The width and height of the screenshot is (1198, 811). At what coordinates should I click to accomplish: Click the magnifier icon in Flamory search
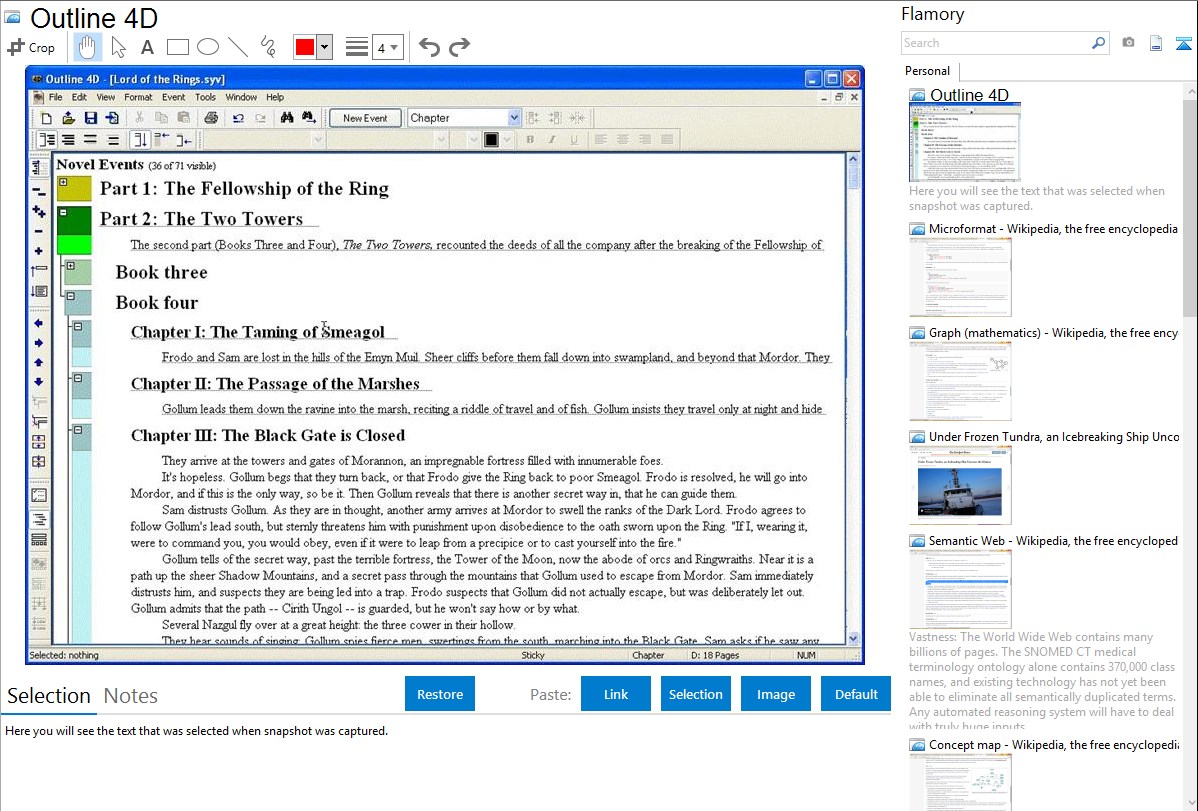(x=1098, y=43)
